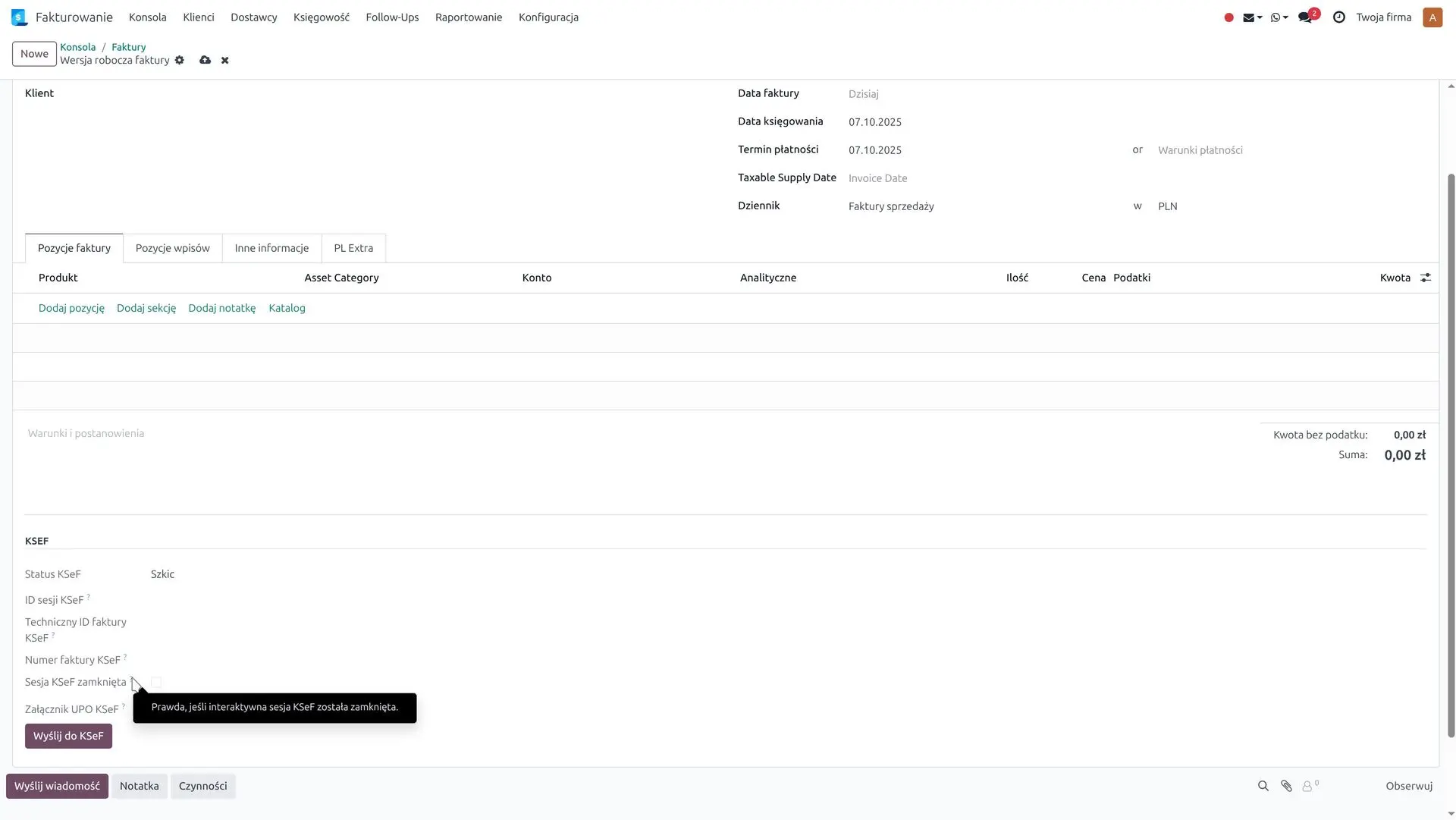This screenshot has width=1456, height=820.
Task: Click the Dodaj pozycję link
Action: tap(71, 308)
